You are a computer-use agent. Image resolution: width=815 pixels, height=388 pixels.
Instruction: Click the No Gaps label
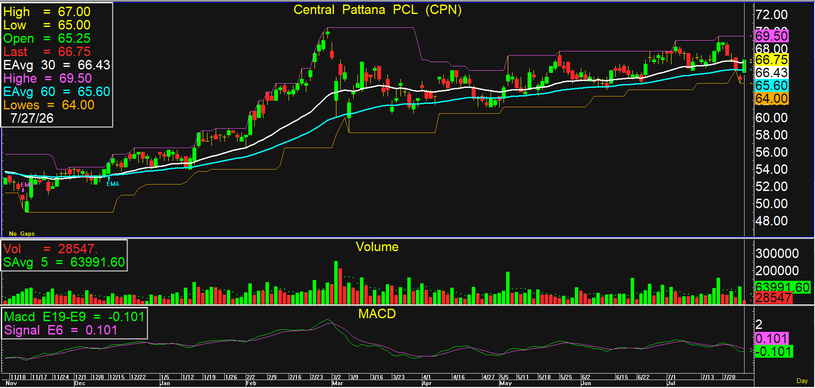(x=19, y=234)
